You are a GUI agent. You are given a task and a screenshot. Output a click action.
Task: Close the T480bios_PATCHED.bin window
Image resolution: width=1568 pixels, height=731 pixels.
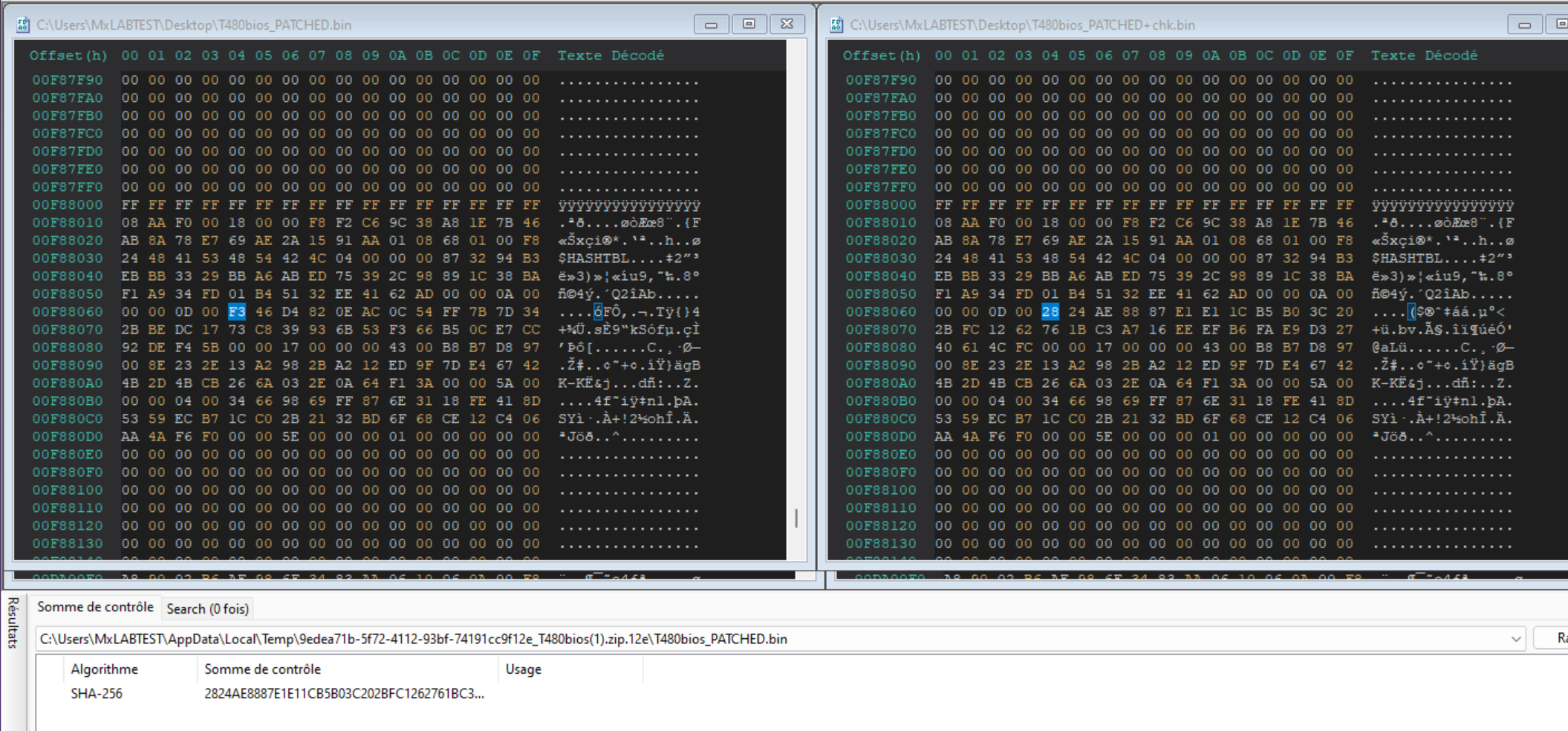[787, 25]
